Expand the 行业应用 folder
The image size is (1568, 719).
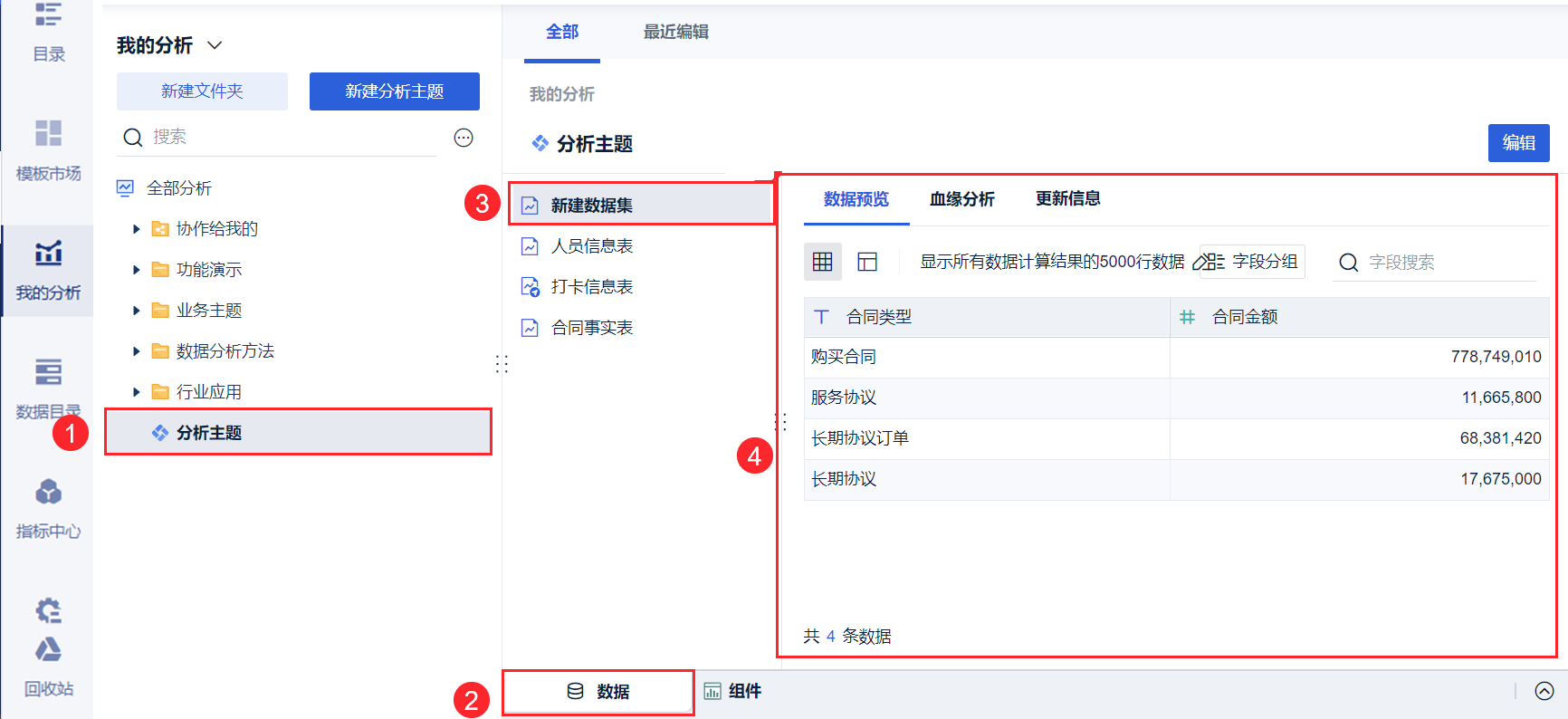pyautogui.click(x=137, y=392)
